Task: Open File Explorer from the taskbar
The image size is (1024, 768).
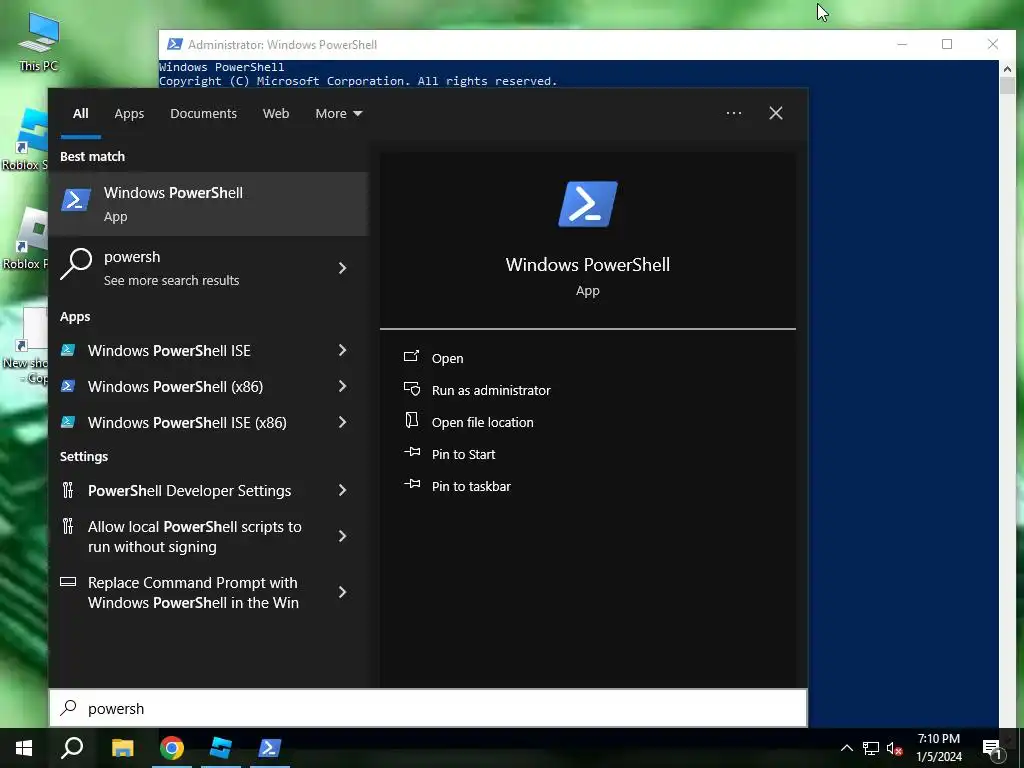Action: click(x=123, y=748)
